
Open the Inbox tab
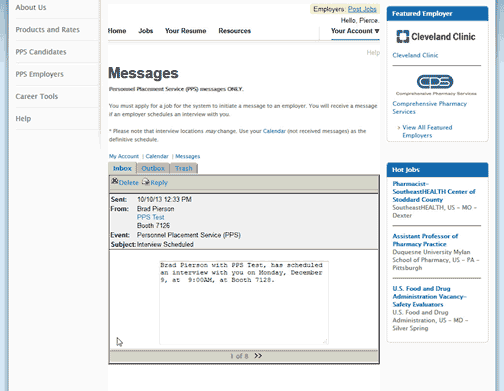(122, 168)
